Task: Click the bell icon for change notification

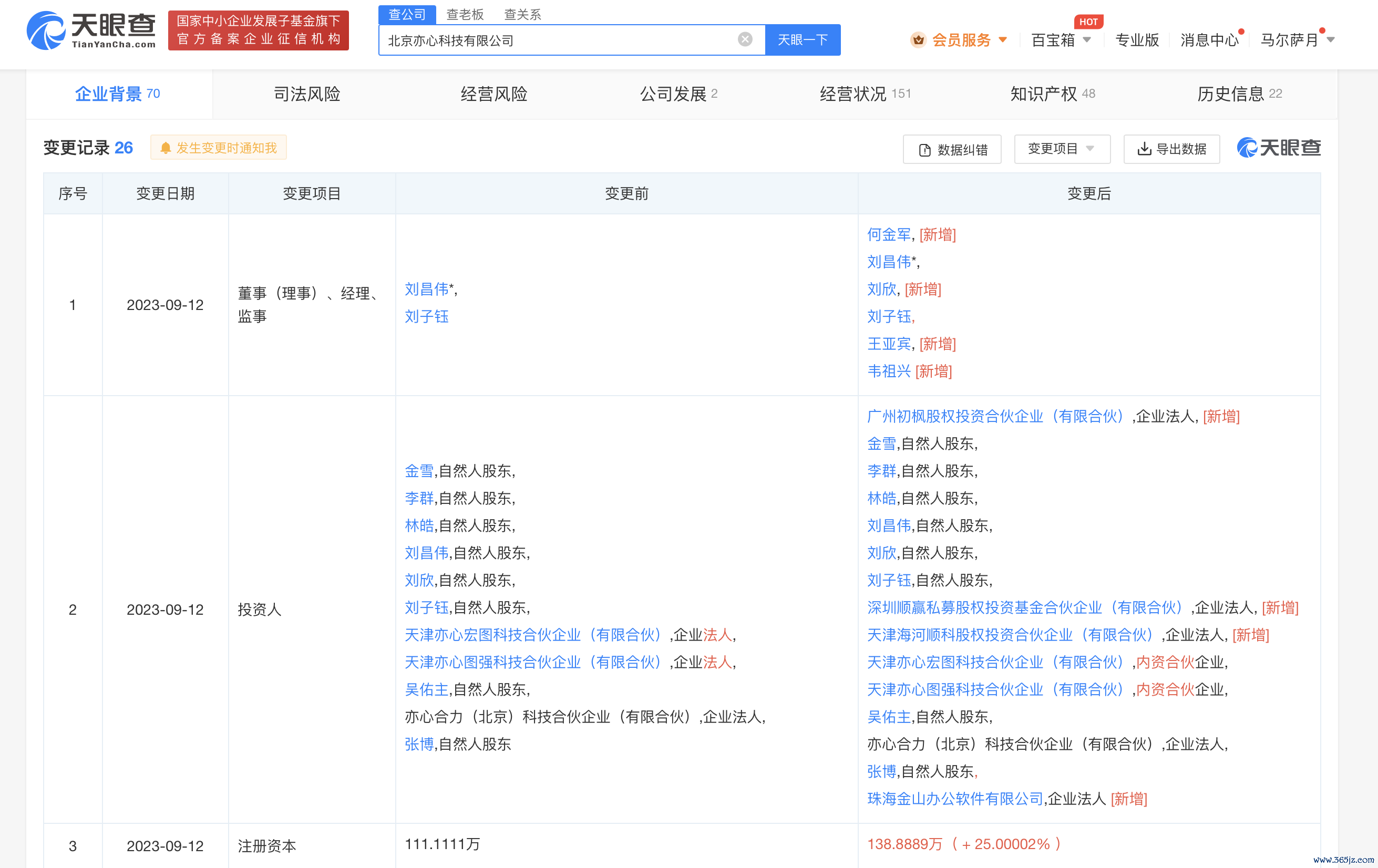Action: coord(166,148)
